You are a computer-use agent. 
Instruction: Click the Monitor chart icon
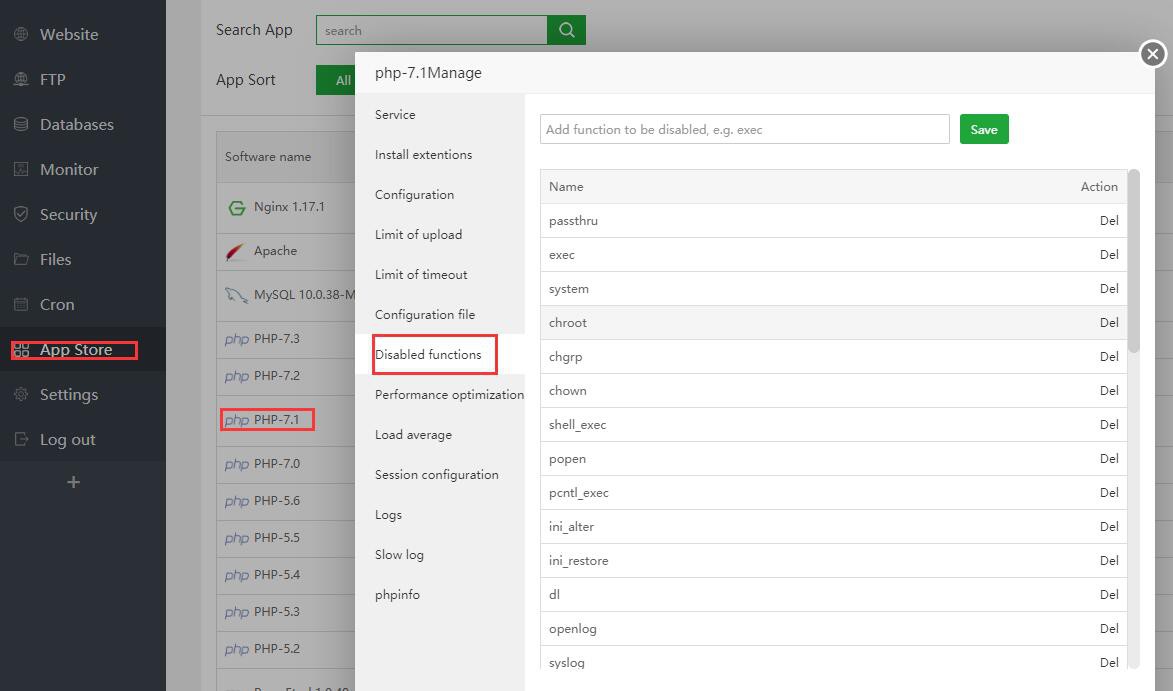pyautogui.click(x=21, y=169)
